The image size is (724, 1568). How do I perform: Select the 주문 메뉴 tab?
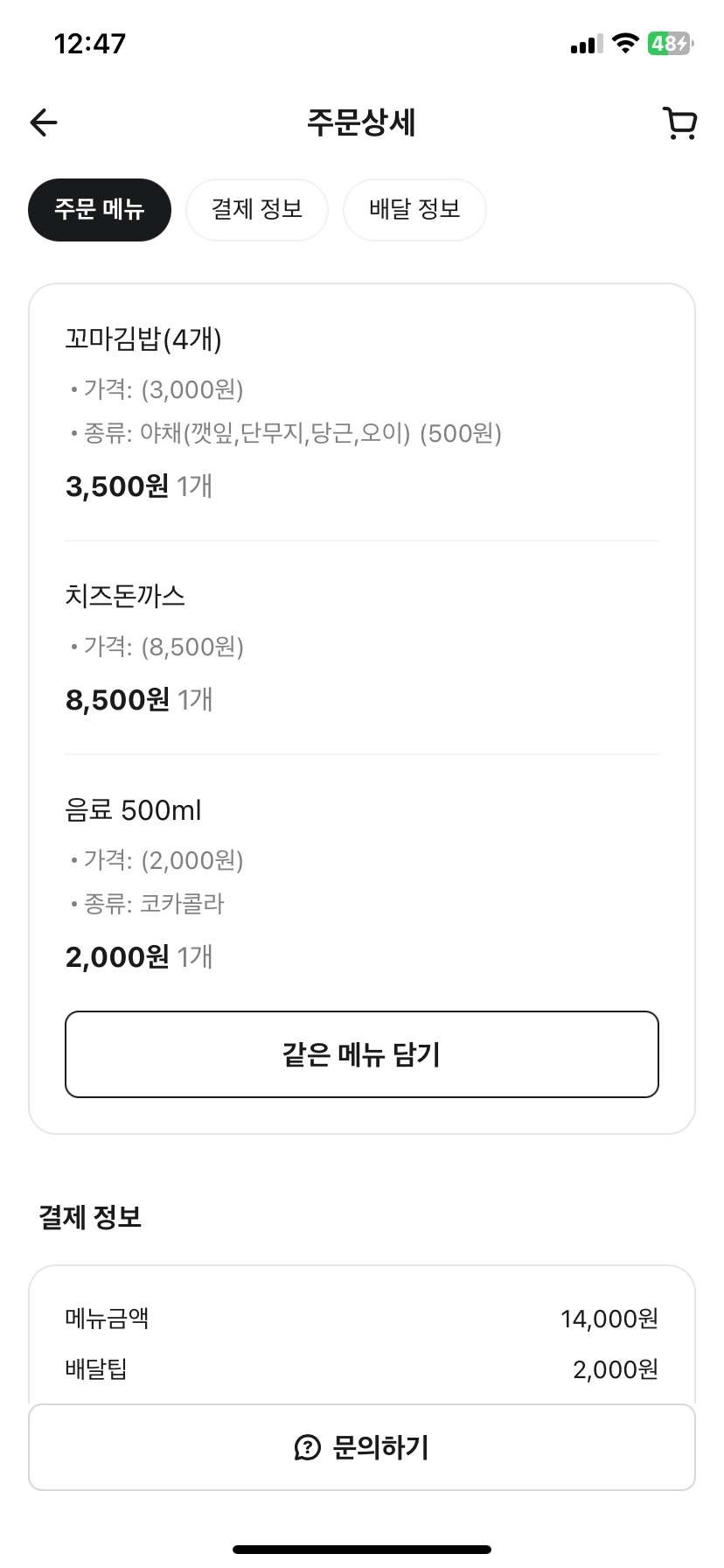(x=100, y=210)
